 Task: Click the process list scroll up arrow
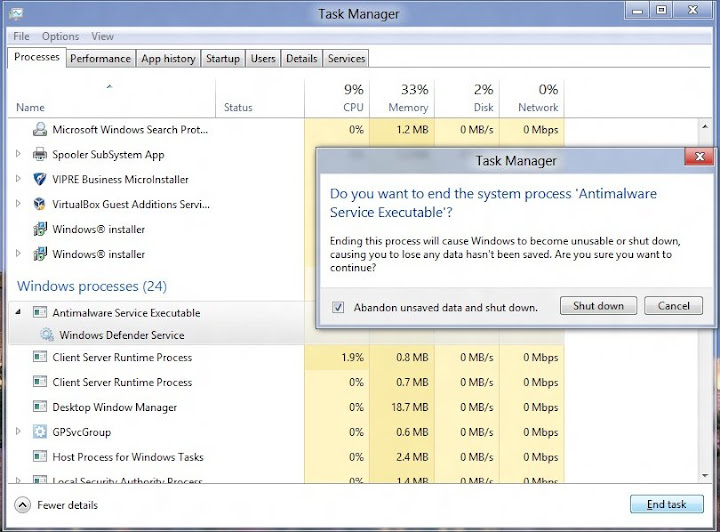(705, 126)
